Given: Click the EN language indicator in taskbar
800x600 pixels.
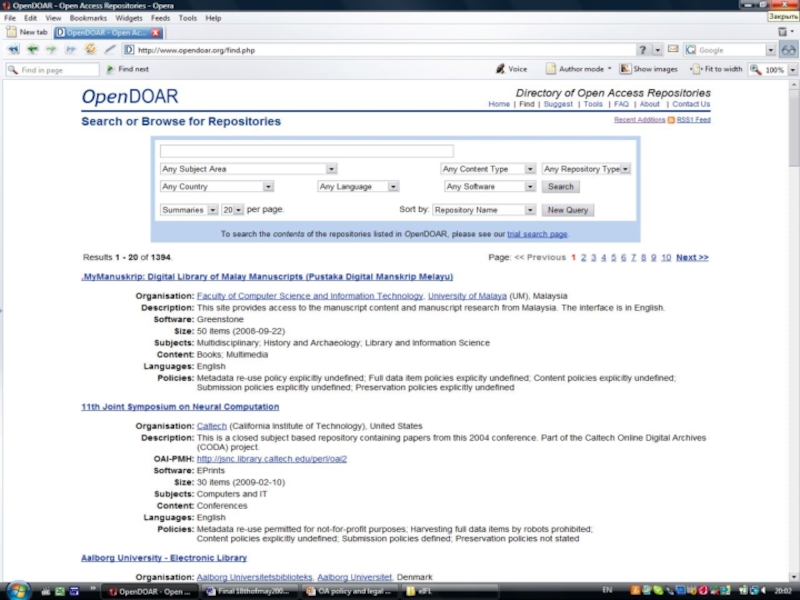Looking at the screenshot, I should pyautogui.click(x=607, y=590).
